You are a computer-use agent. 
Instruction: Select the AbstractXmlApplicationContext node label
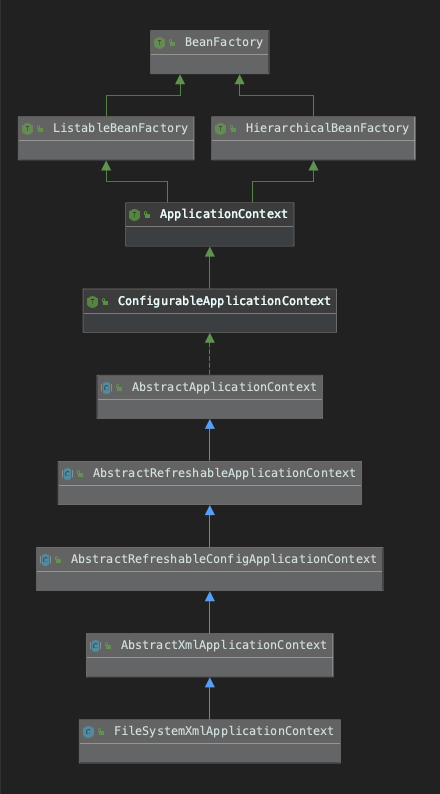pos(224,645)
